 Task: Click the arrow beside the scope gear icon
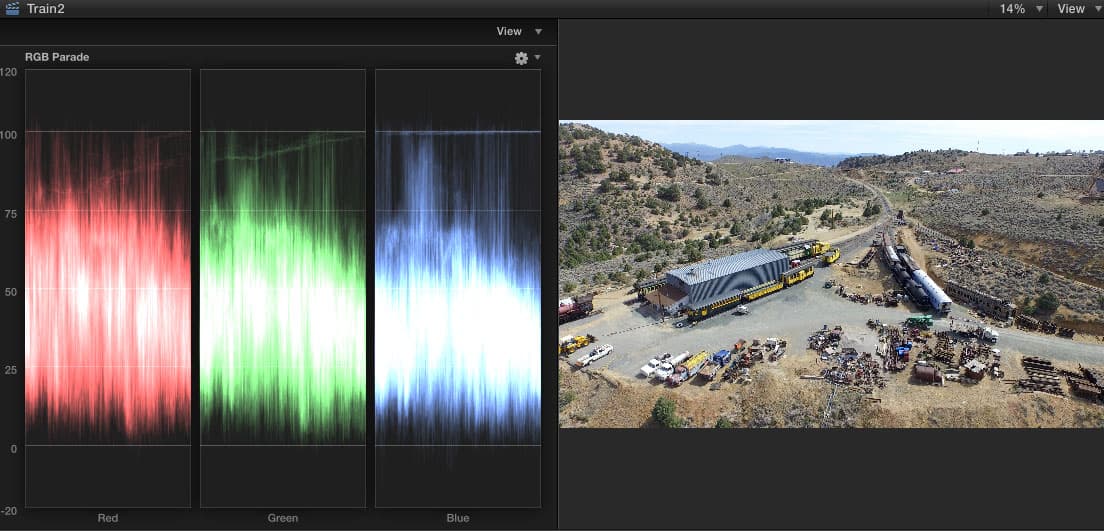(538, 57)
